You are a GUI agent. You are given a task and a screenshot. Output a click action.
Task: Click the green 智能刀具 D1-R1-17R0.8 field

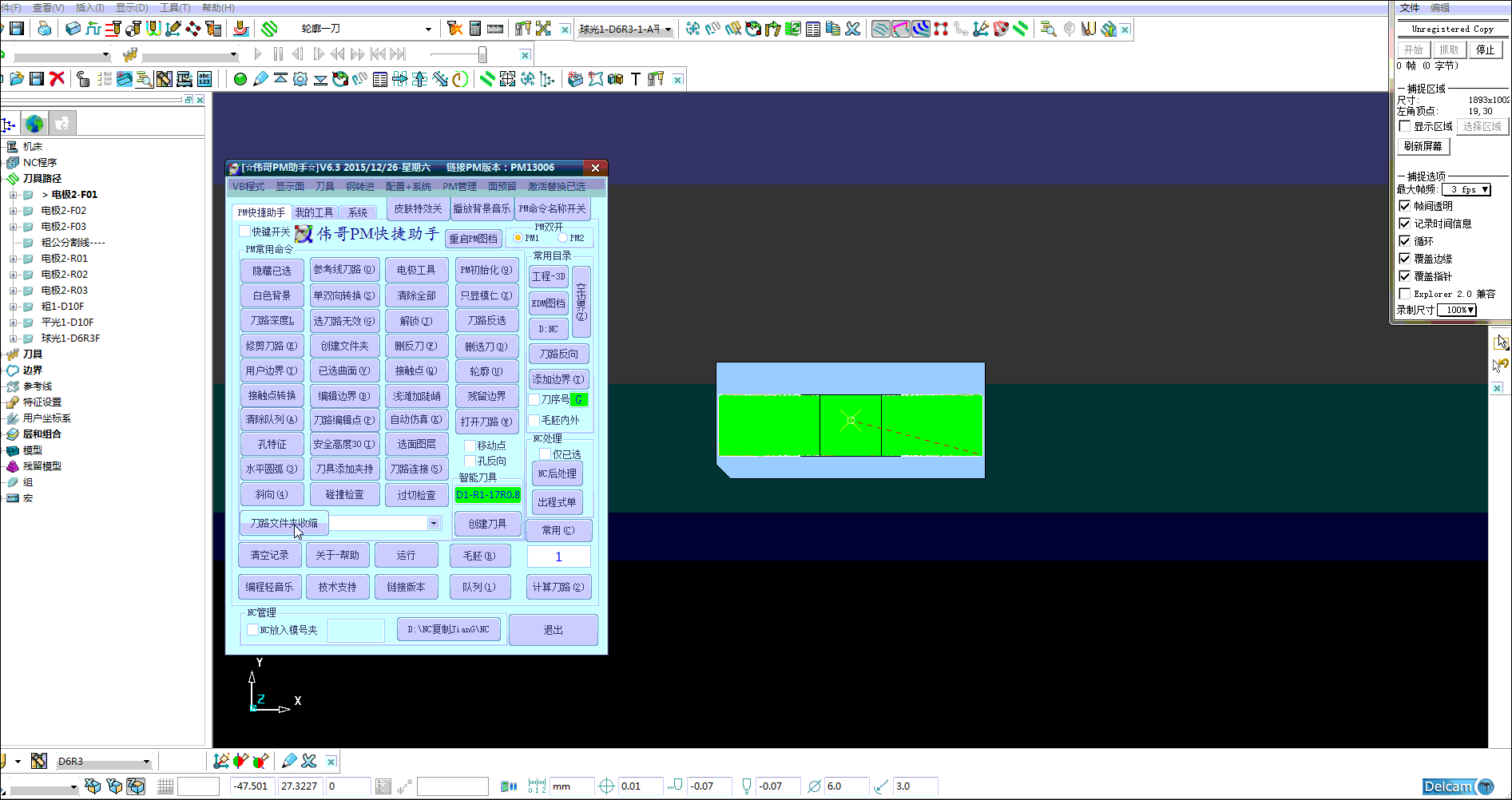[x=488, y=495]
